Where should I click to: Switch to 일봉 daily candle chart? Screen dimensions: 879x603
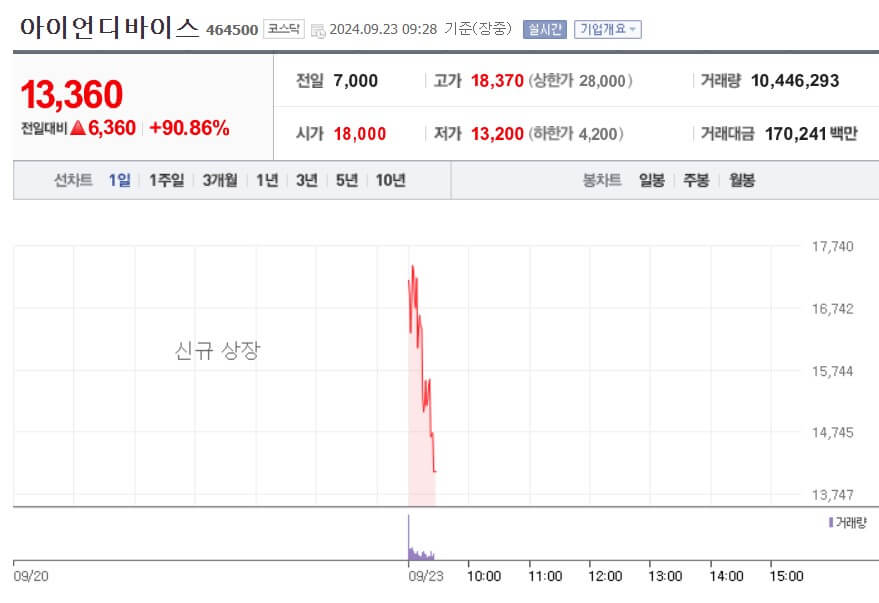coord(650,180)
